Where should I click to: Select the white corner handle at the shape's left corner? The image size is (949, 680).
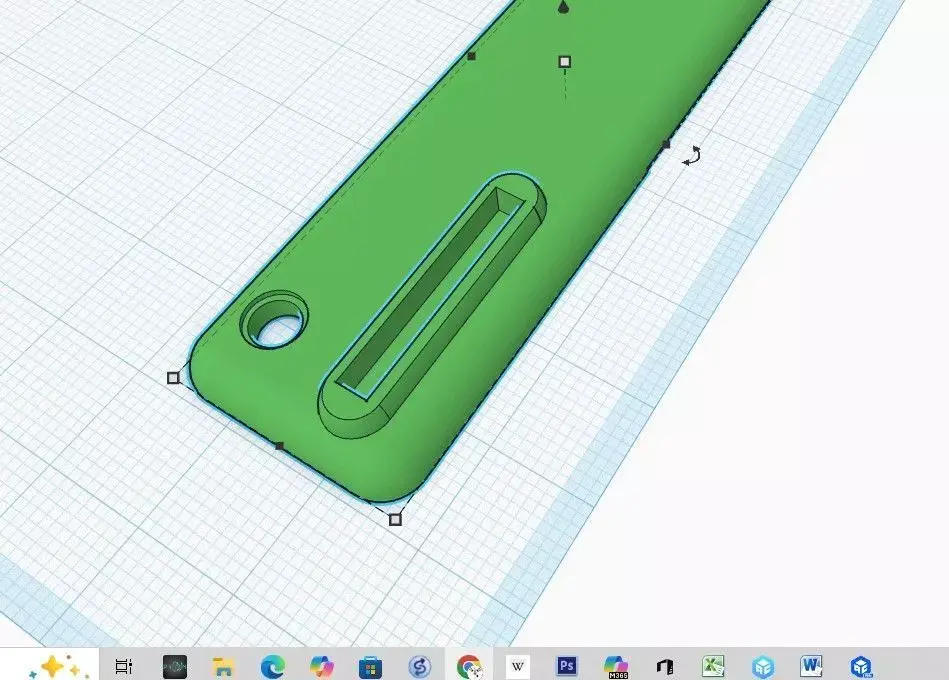pyautogui.click(x=173, y=378)
